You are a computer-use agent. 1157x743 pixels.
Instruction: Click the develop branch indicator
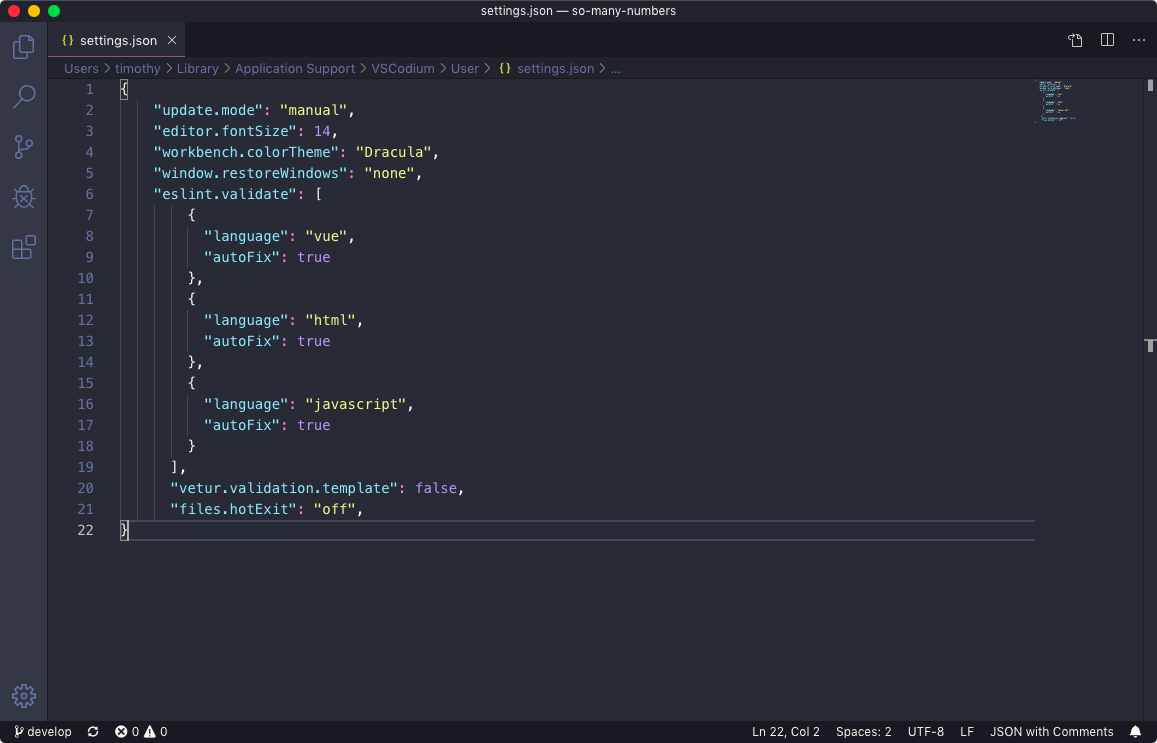tap(42, 731)
